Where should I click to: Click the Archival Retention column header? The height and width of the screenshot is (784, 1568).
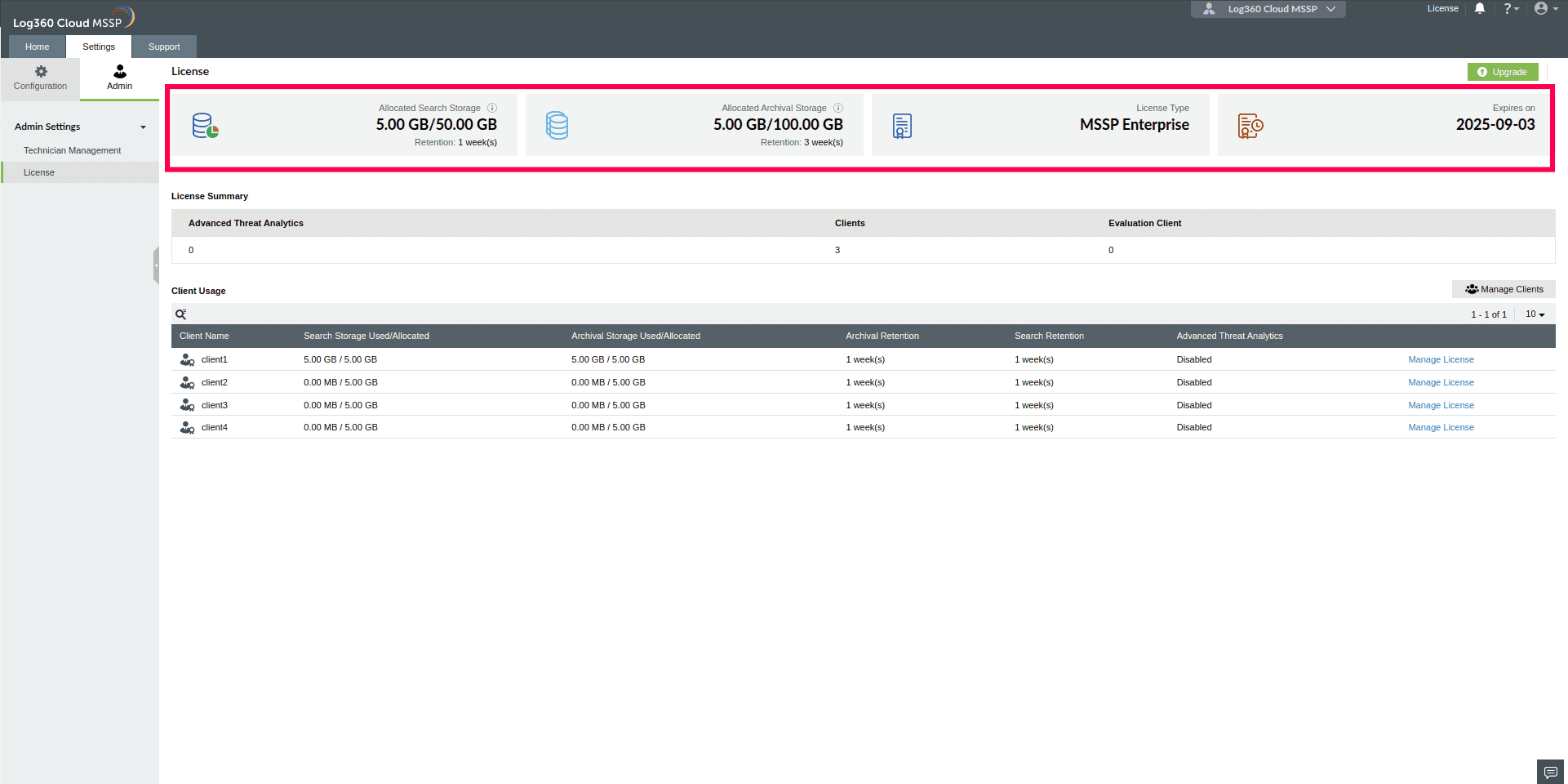pyautogui.click(x=882, y=336)
